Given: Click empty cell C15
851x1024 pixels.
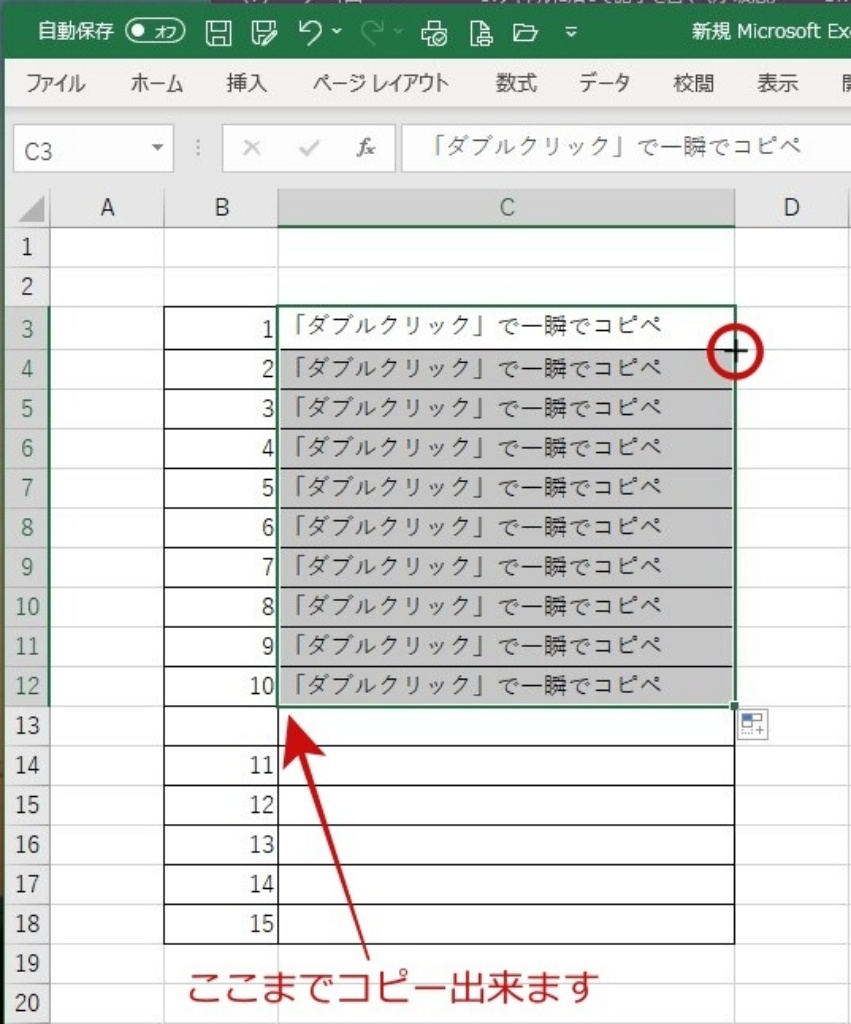Looking at the screenshot, I should (507, 805).
